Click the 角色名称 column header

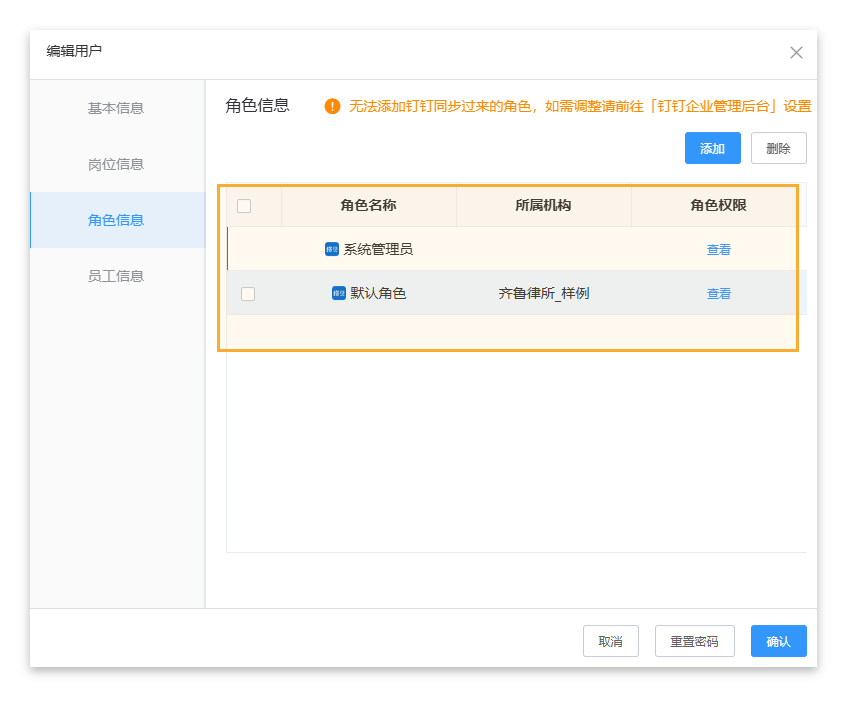pyautogui.click(x=368, y=206)
